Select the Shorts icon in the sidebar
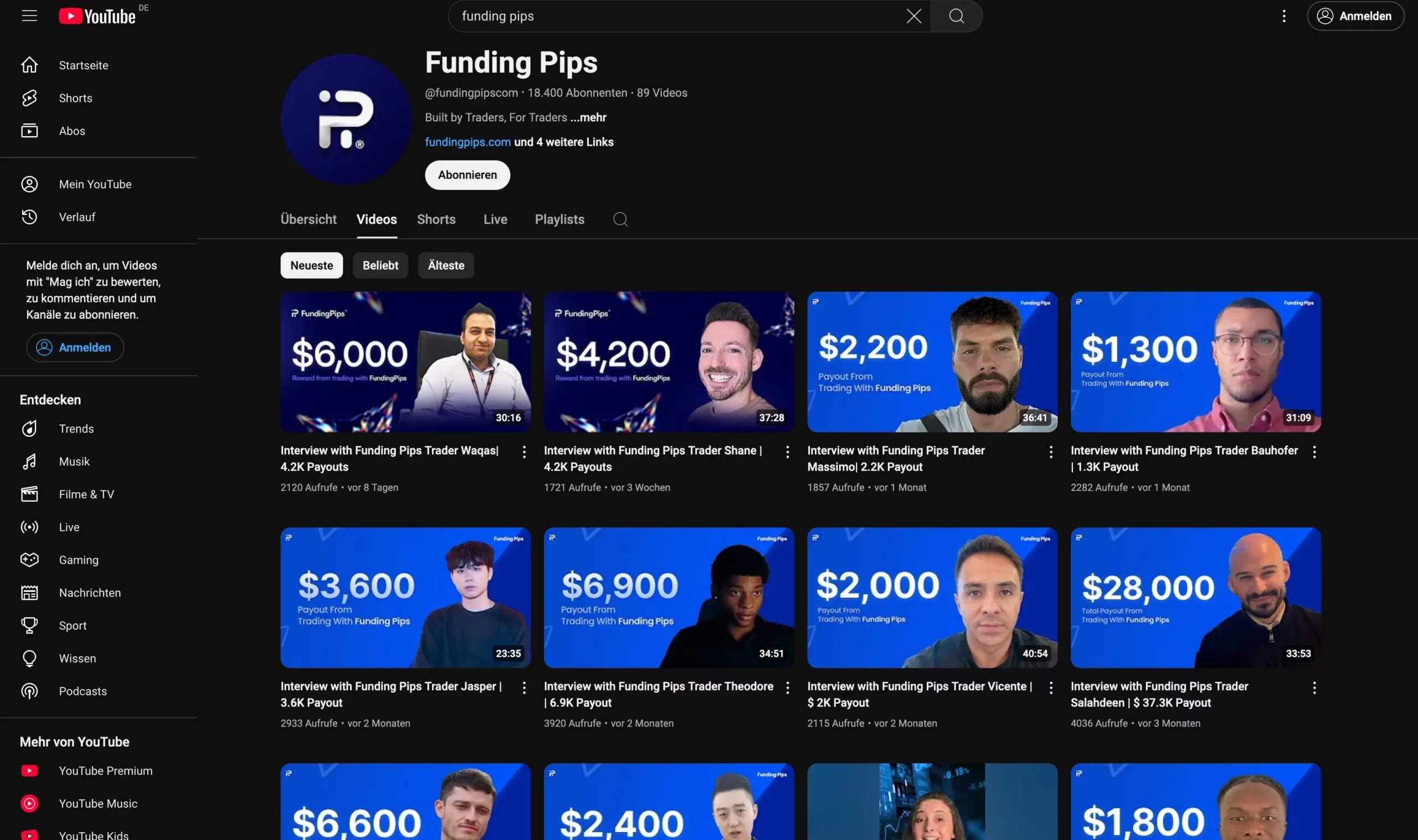The image size is (1418, 840). (x=29, y=98)
